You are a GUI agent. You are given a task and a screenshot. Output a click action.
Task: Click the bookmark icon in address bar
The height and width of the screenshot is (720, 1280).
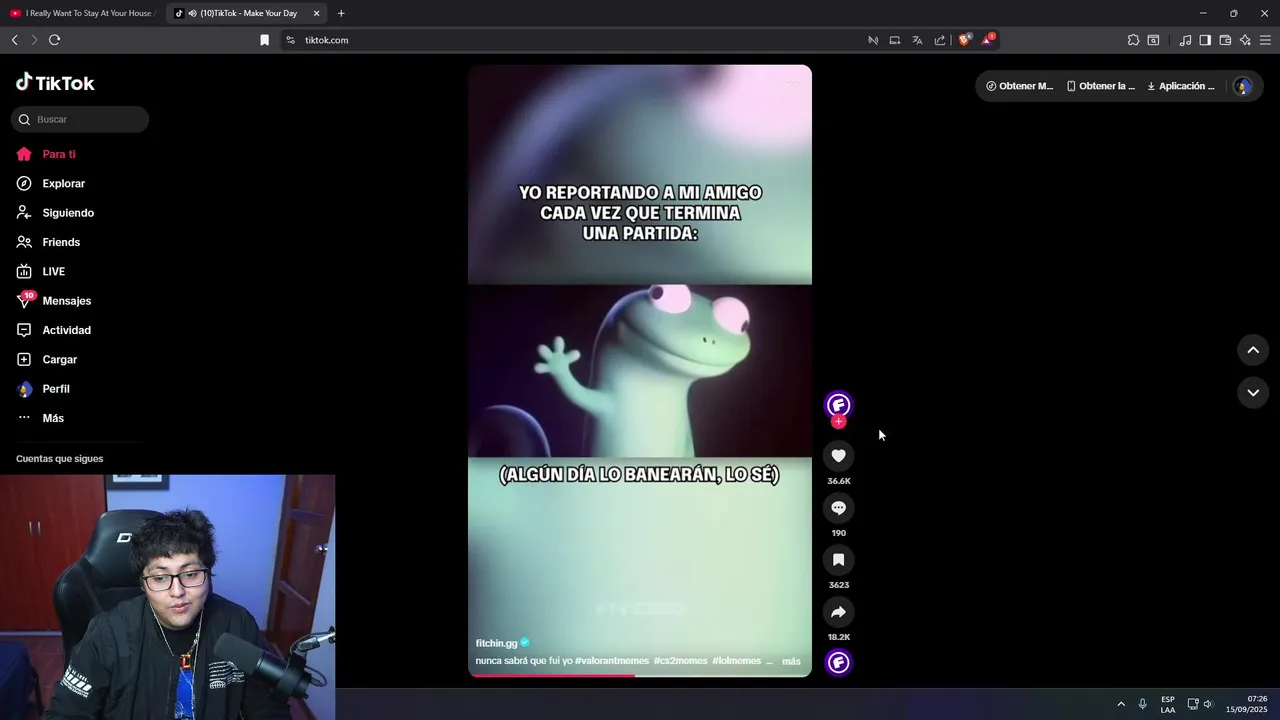(265, 40)
